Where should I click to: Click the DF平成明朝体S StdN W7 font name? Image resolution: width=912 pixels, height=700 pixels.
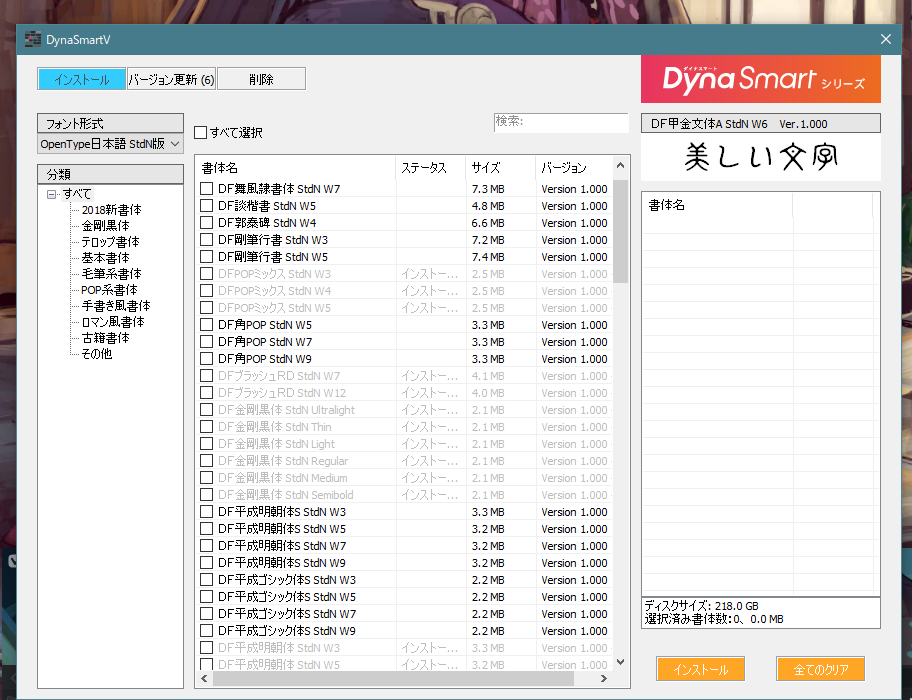point(282,546)
